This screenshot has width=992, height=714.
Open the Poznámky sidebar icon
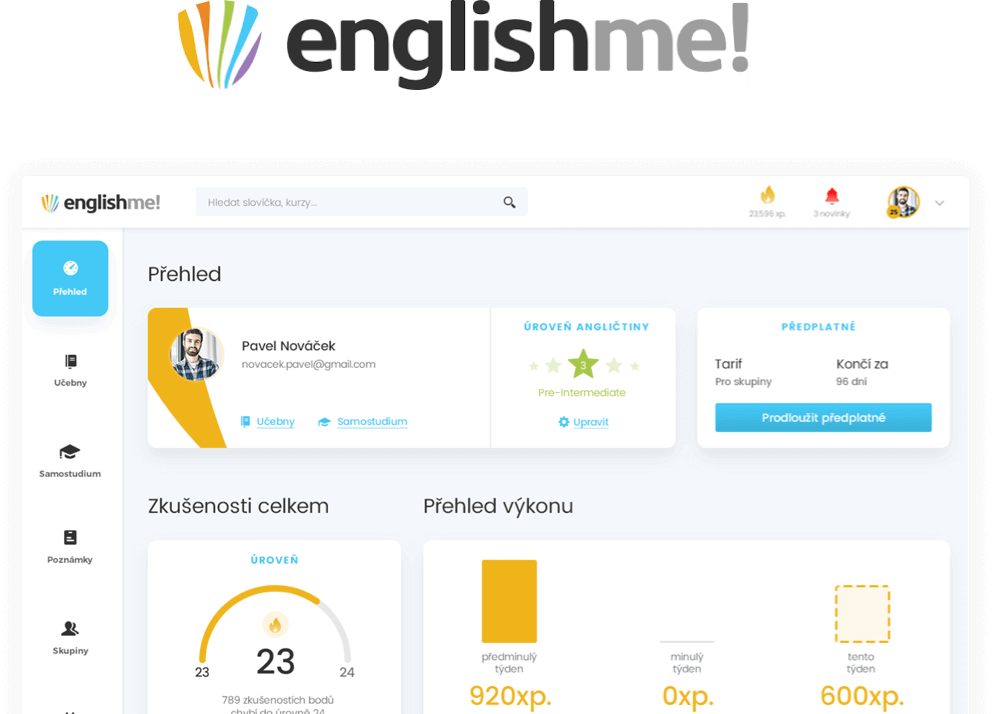coord(69,545)
